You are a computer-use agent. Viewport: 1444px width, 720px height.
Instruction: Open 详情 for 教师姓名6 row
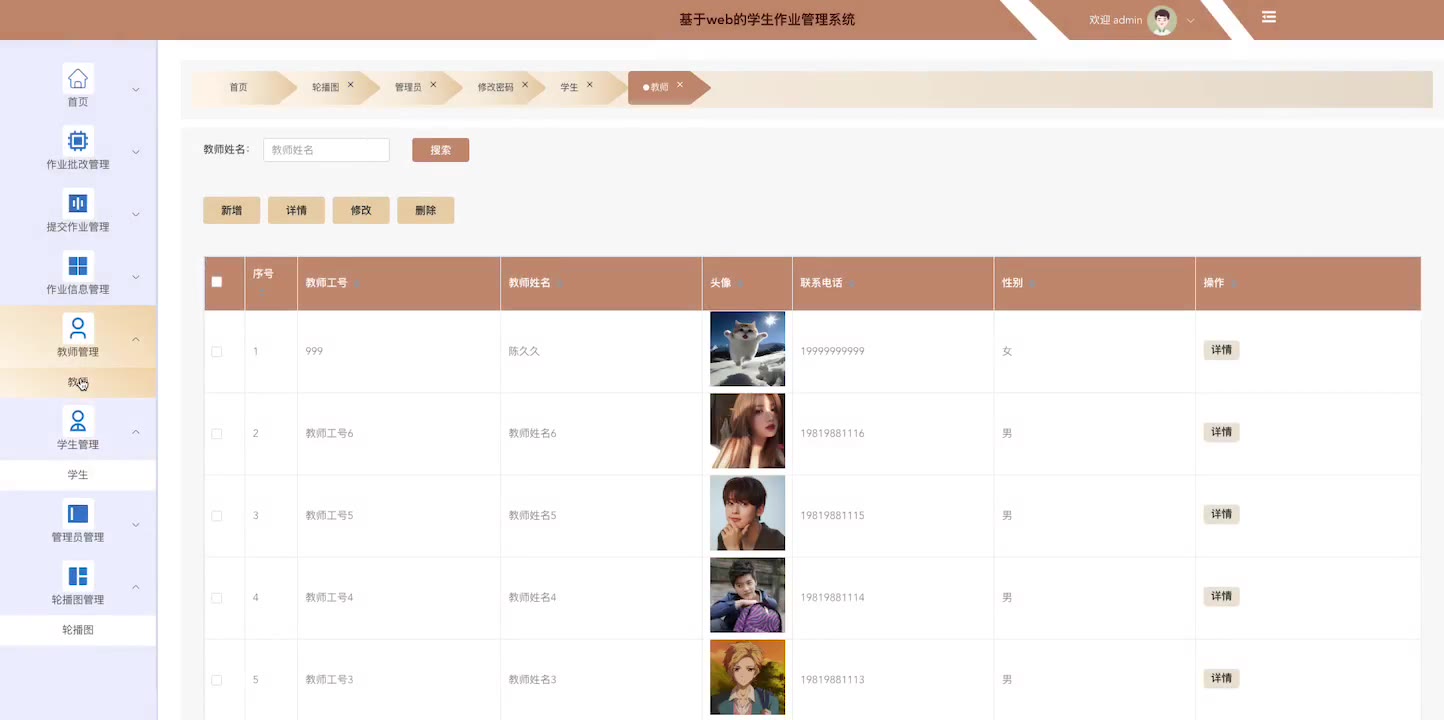coord(1221,432)
